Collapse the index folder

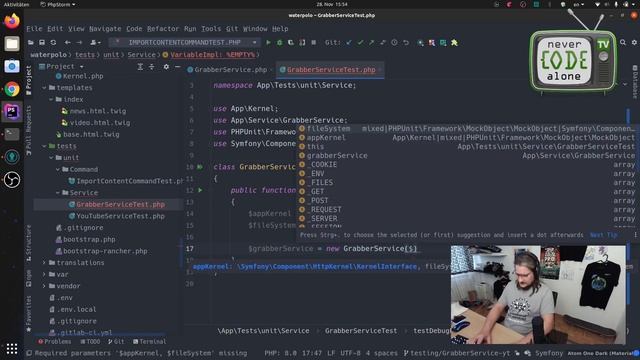pyautogui.click(x=51, y=99)
